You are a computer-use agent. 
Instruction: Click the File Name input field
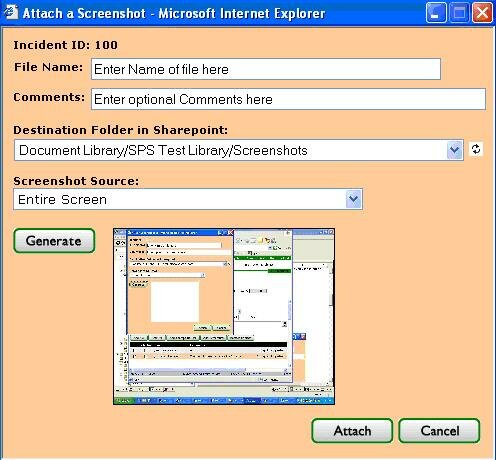(x=266, y=69)
